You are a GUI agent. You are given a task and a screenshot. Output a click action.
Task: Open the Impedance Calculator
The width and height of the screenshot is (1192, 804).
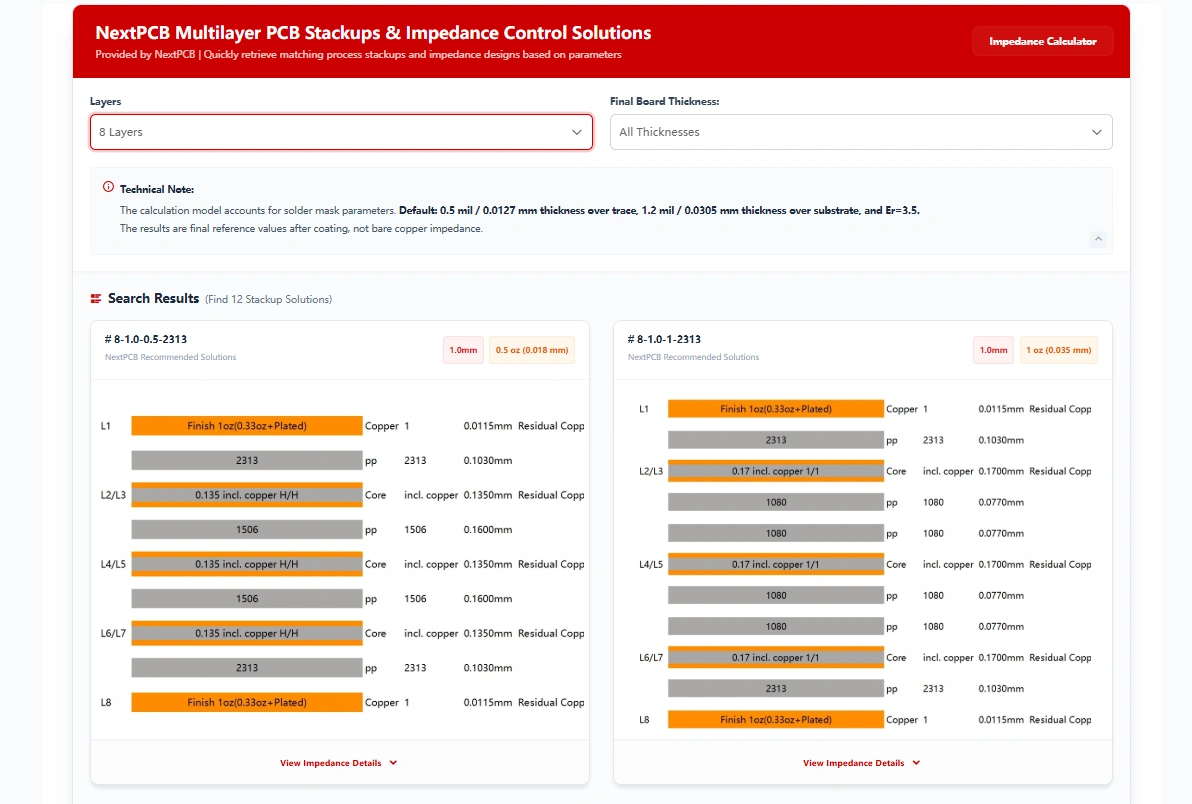tap(1042, 41)
